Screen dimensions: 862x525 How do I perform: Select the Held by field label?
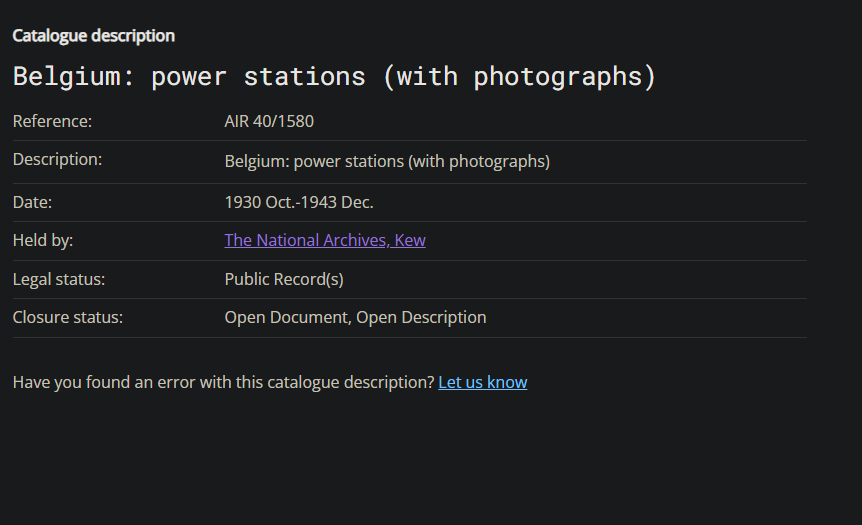point(43,240)
